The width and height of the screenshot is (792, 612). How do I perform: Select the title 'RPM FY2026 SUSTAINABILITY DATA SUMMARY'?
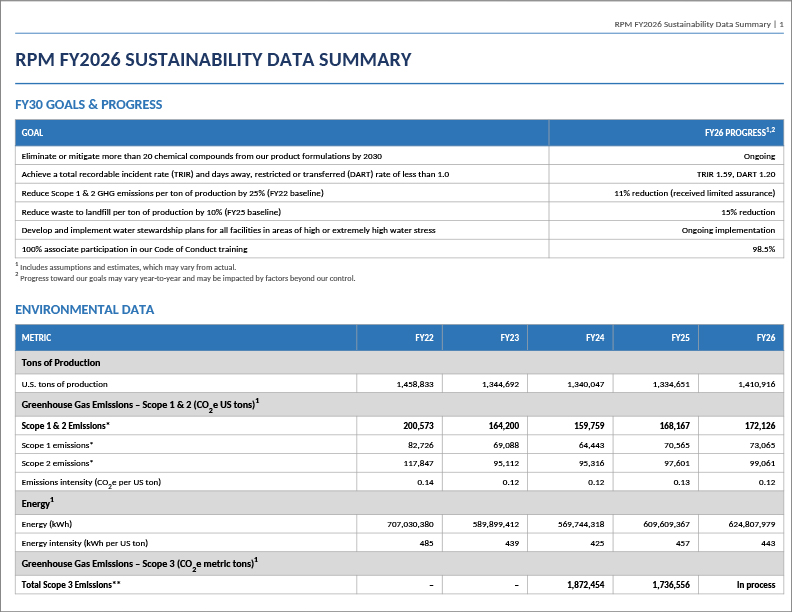[213, 60]
